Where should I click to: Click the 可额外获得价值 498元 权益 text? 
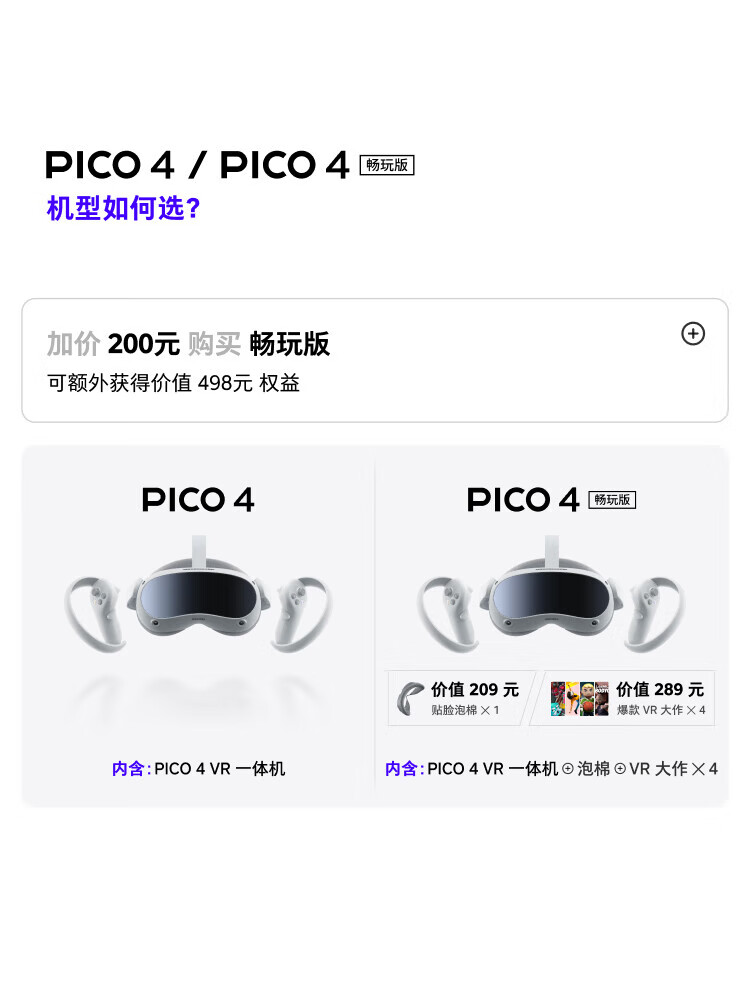click(x=174, y=383)
